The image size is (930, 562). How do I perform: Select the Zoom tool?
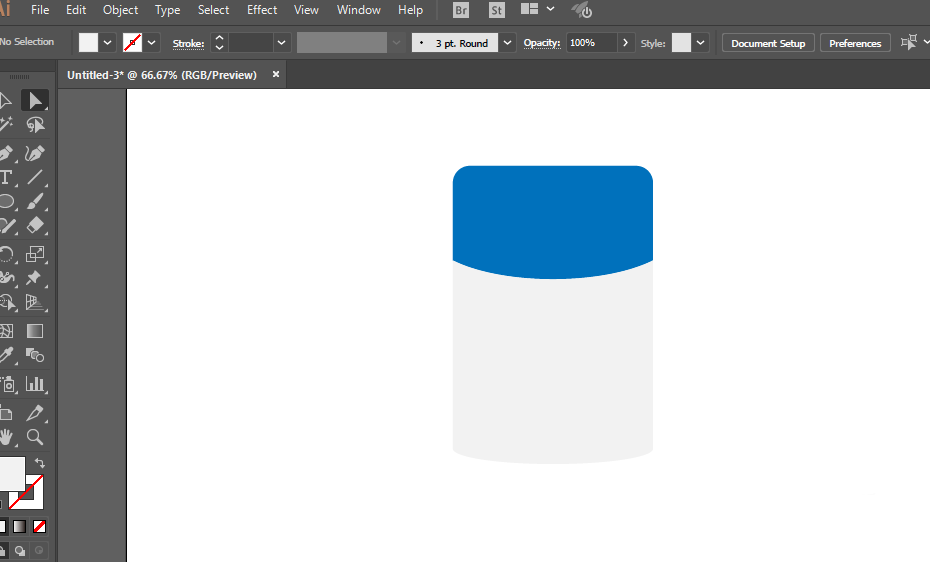pos(35,437)
